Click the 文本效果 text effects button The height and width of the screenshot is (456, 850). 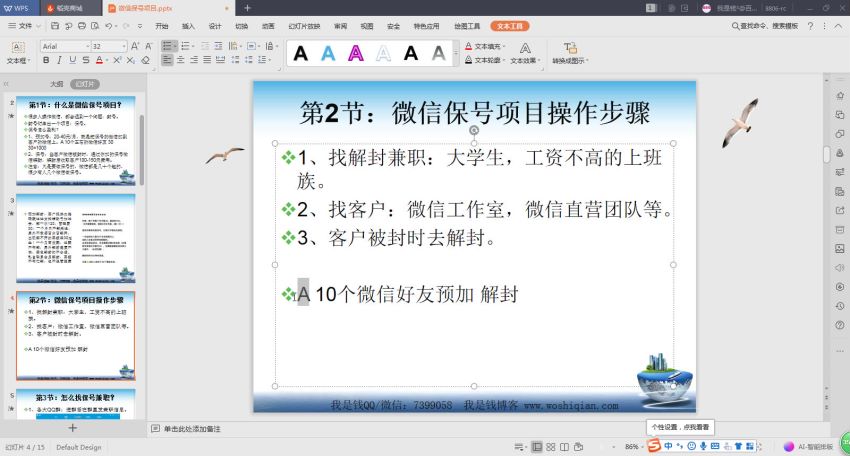(x=525, y=53)
